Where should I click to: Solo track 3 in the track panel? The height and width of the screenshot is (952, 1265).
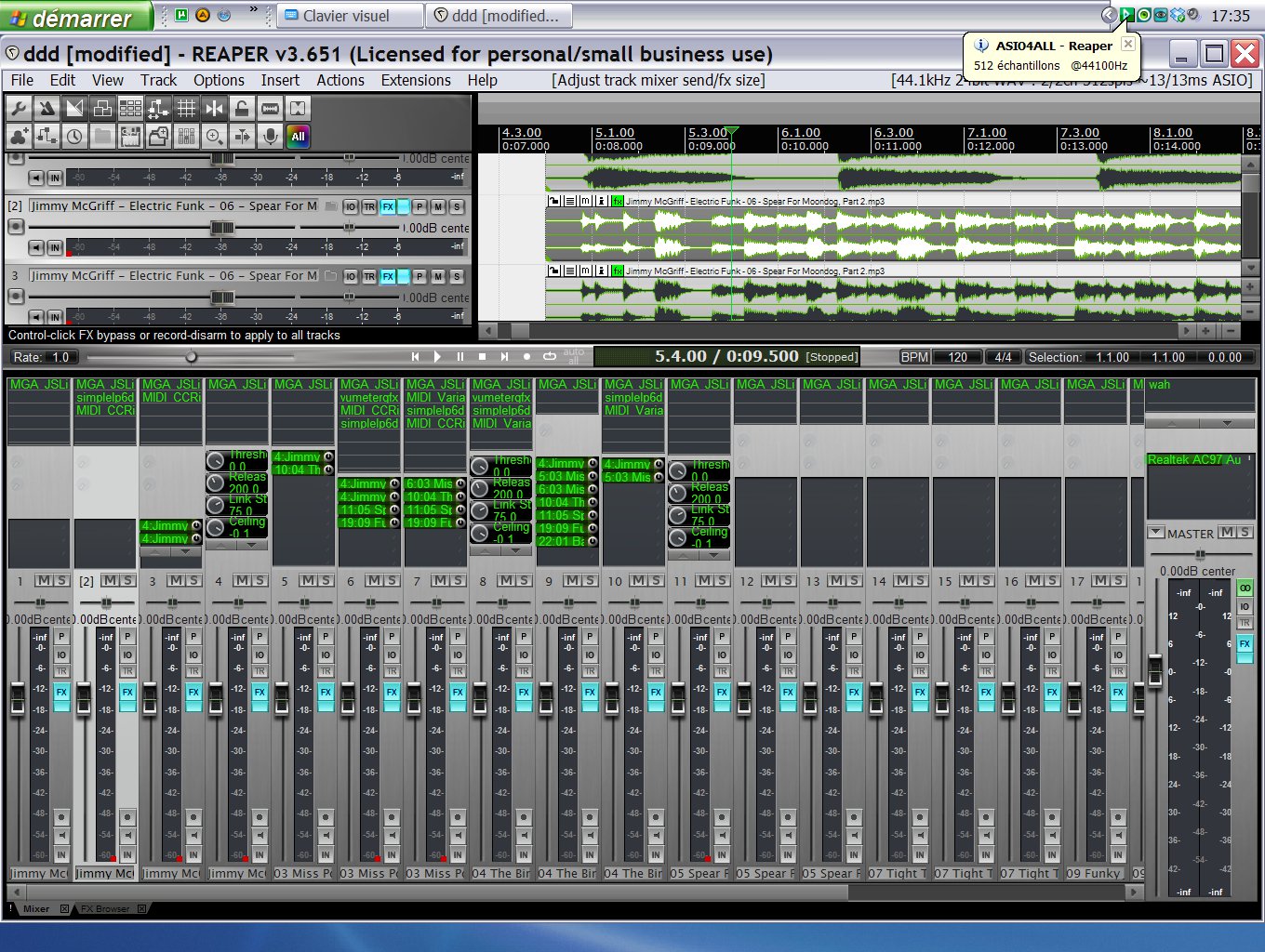coord(457,276)
